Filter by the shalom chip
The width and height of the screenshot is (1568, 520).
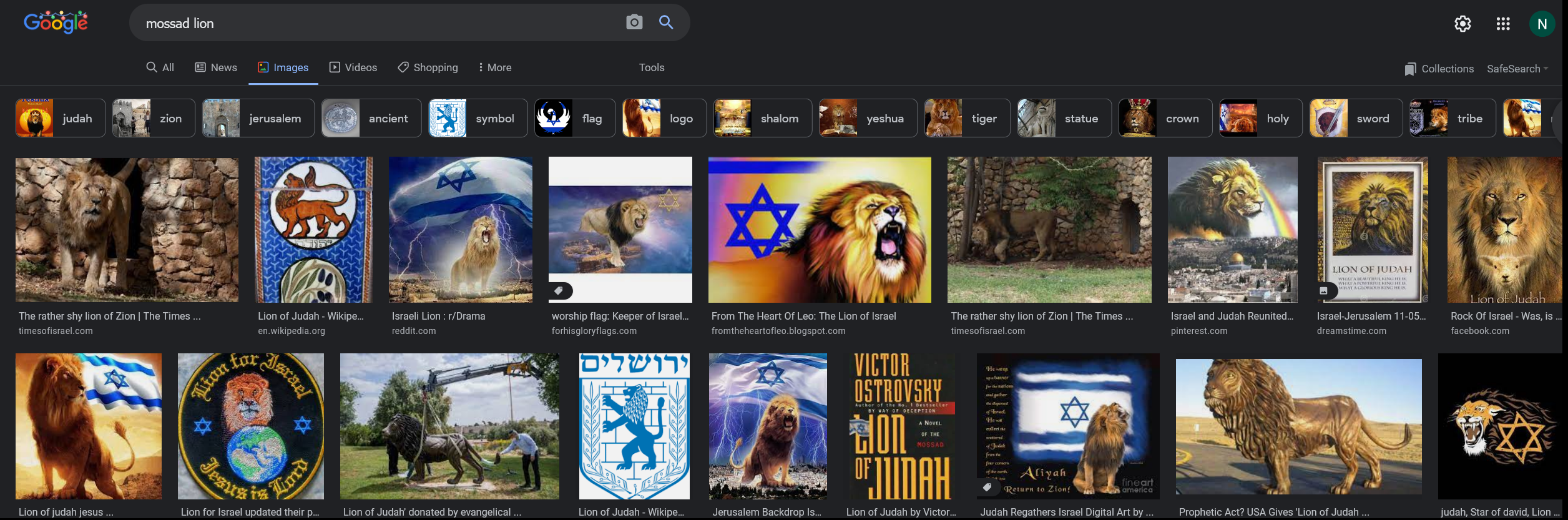[x=763, y=118]
